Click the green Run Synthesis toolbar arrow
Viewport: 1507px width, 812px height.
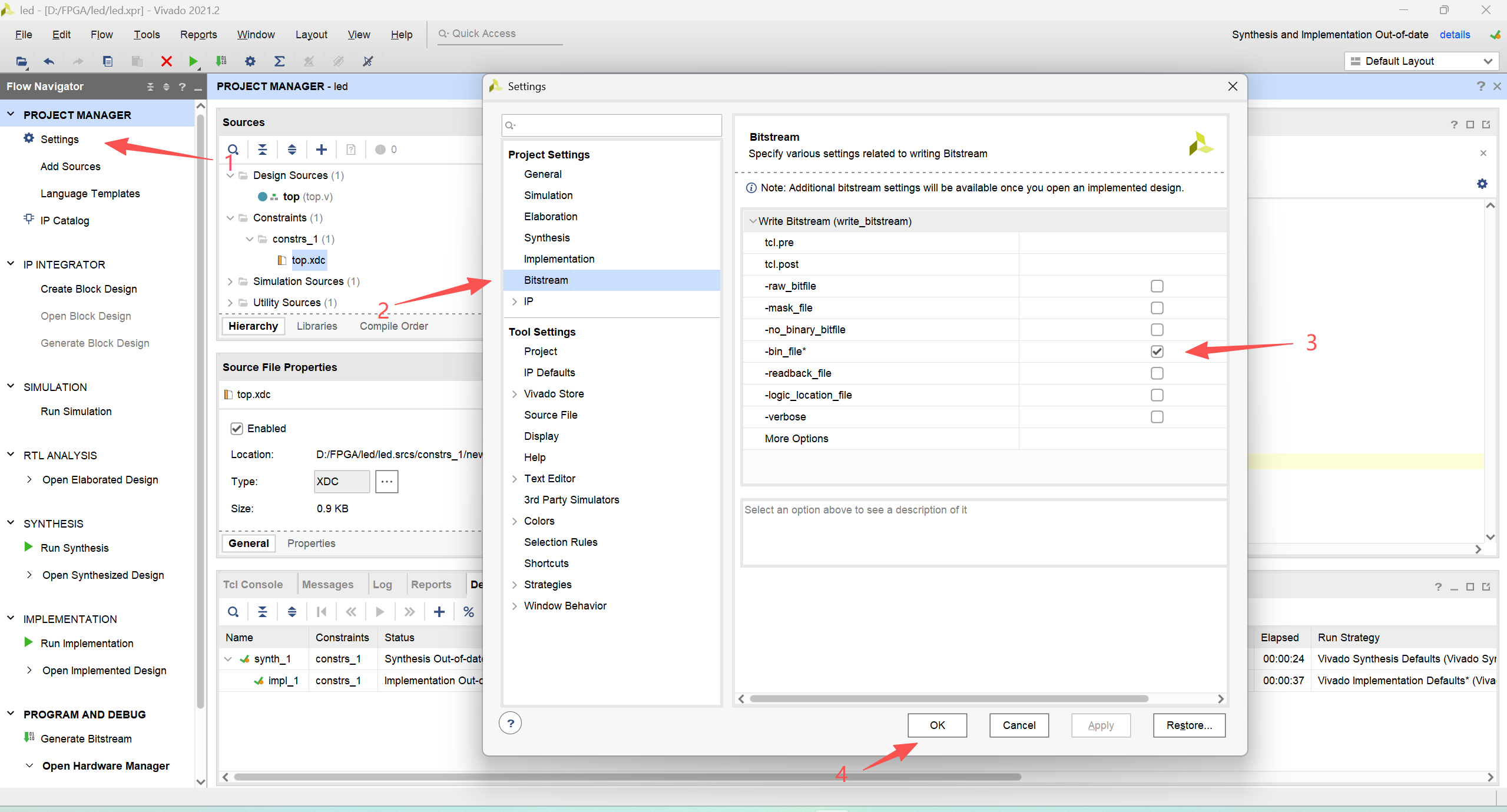click(x=193, y=61)
